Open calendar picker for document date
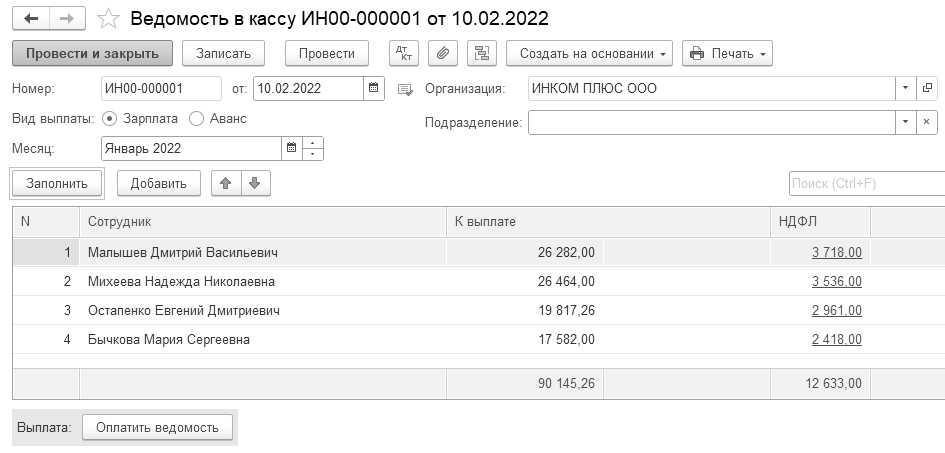This screenshot has height=453, width=945. [373, 89]
